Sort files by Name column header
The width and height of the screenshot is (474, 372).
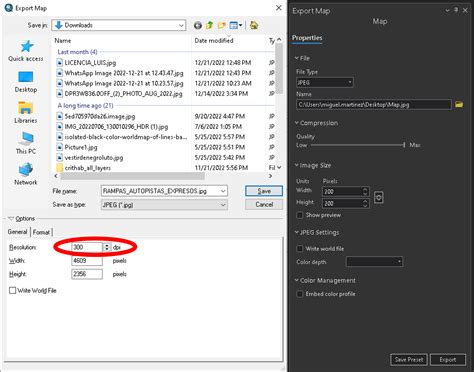tap(63, 40)
